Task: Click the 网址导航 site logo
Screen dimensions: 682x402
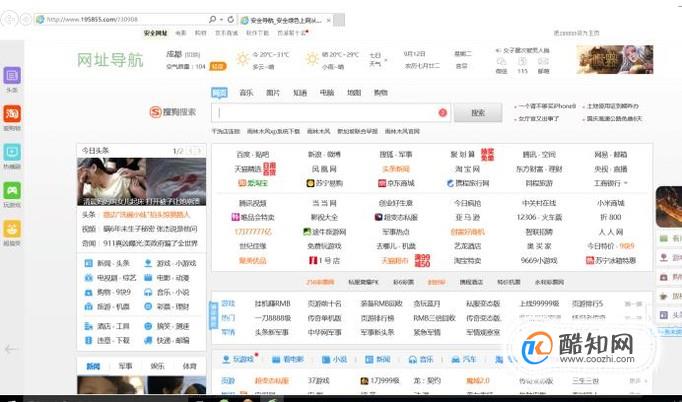Action: (110, 60)
